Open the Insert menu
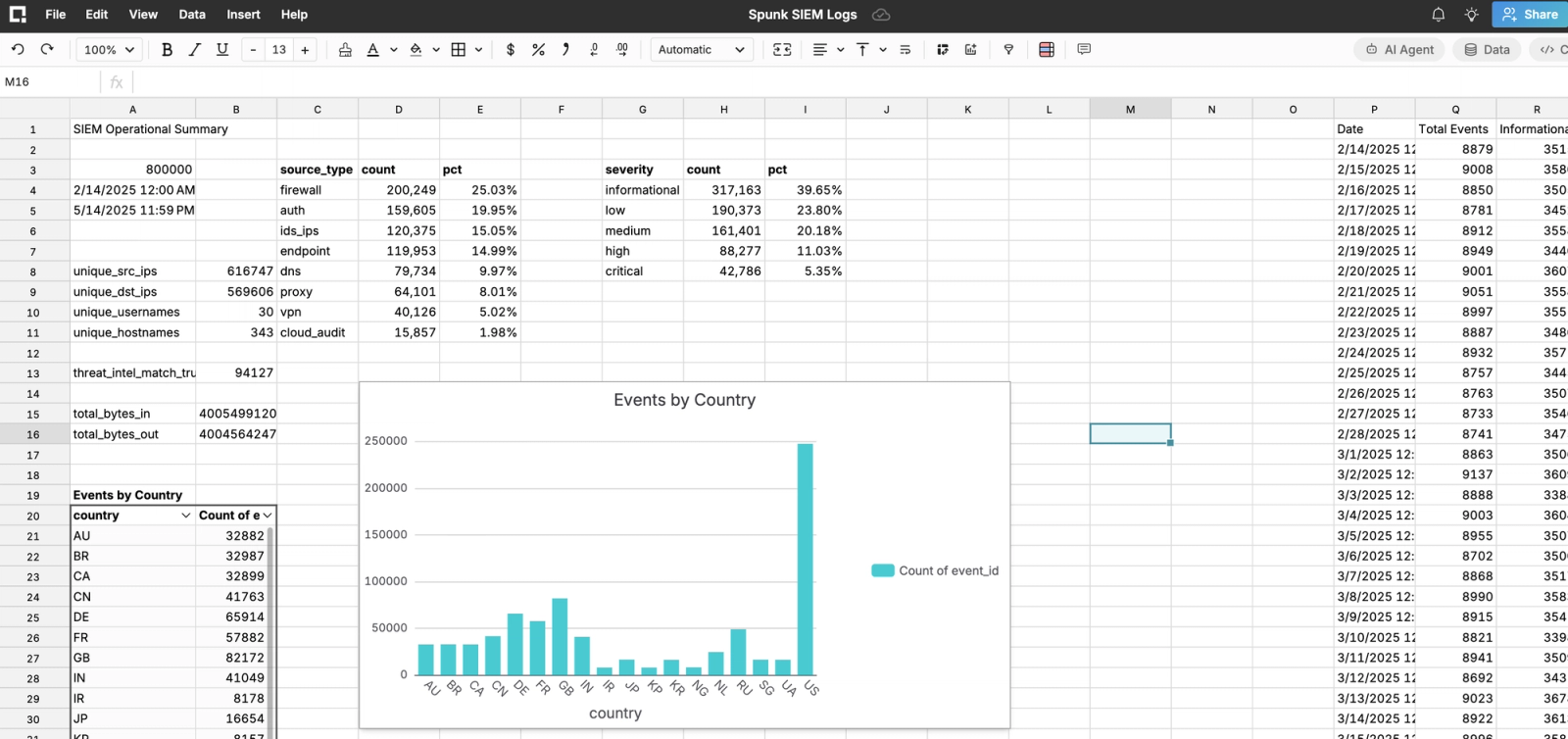The height and width of the screenshot is (739, 1568). 243,15
